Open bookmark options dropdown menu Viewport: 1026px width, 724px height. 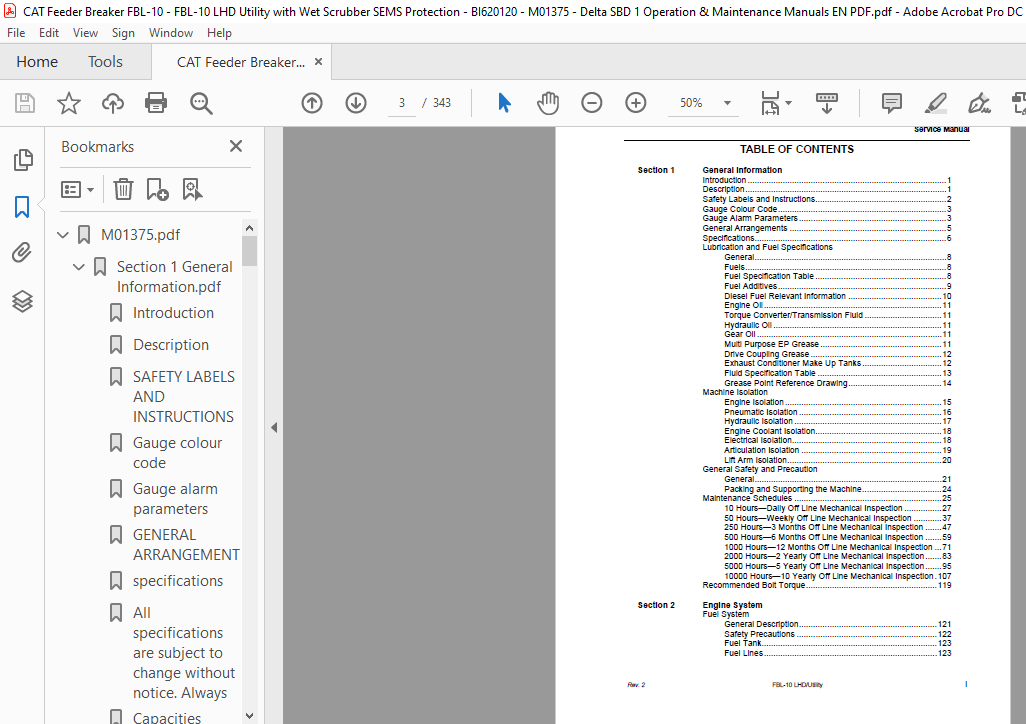(x=78, y=190)
